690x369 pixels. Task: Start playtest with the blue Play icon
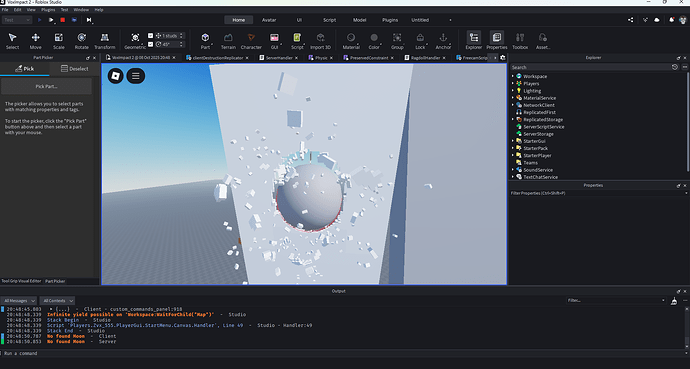[40, 20]
